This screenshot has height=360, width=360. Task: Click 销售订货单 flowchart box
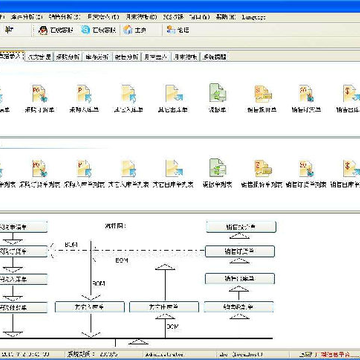tap(240, 251)
